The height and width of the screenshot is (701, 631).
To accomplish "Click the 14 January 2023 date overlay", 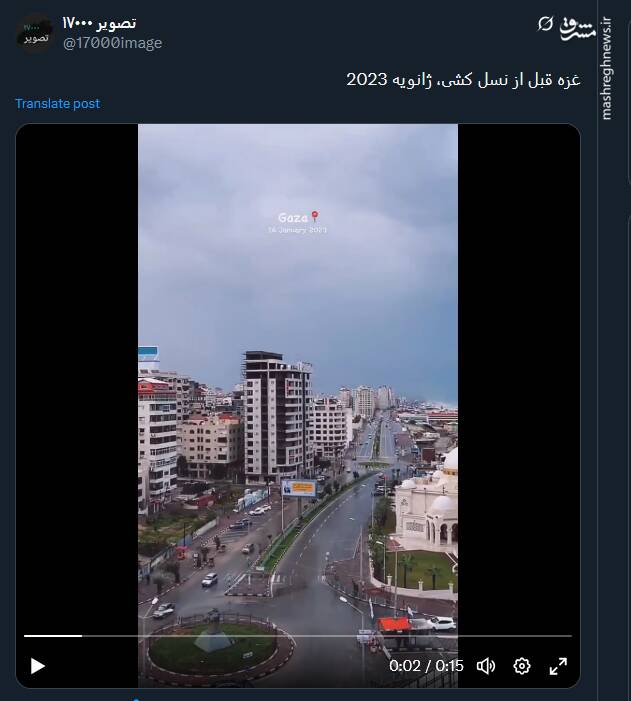I will 297,230.
